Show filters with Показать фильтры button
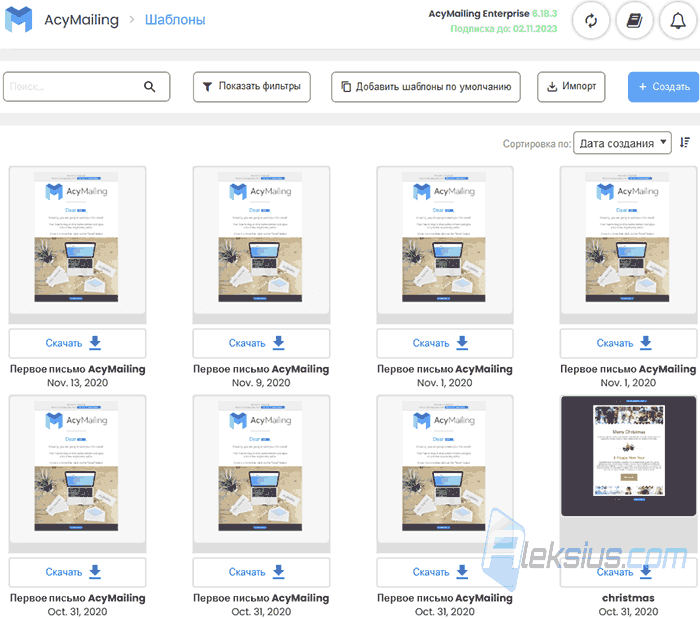 click(x=252, y=87)
